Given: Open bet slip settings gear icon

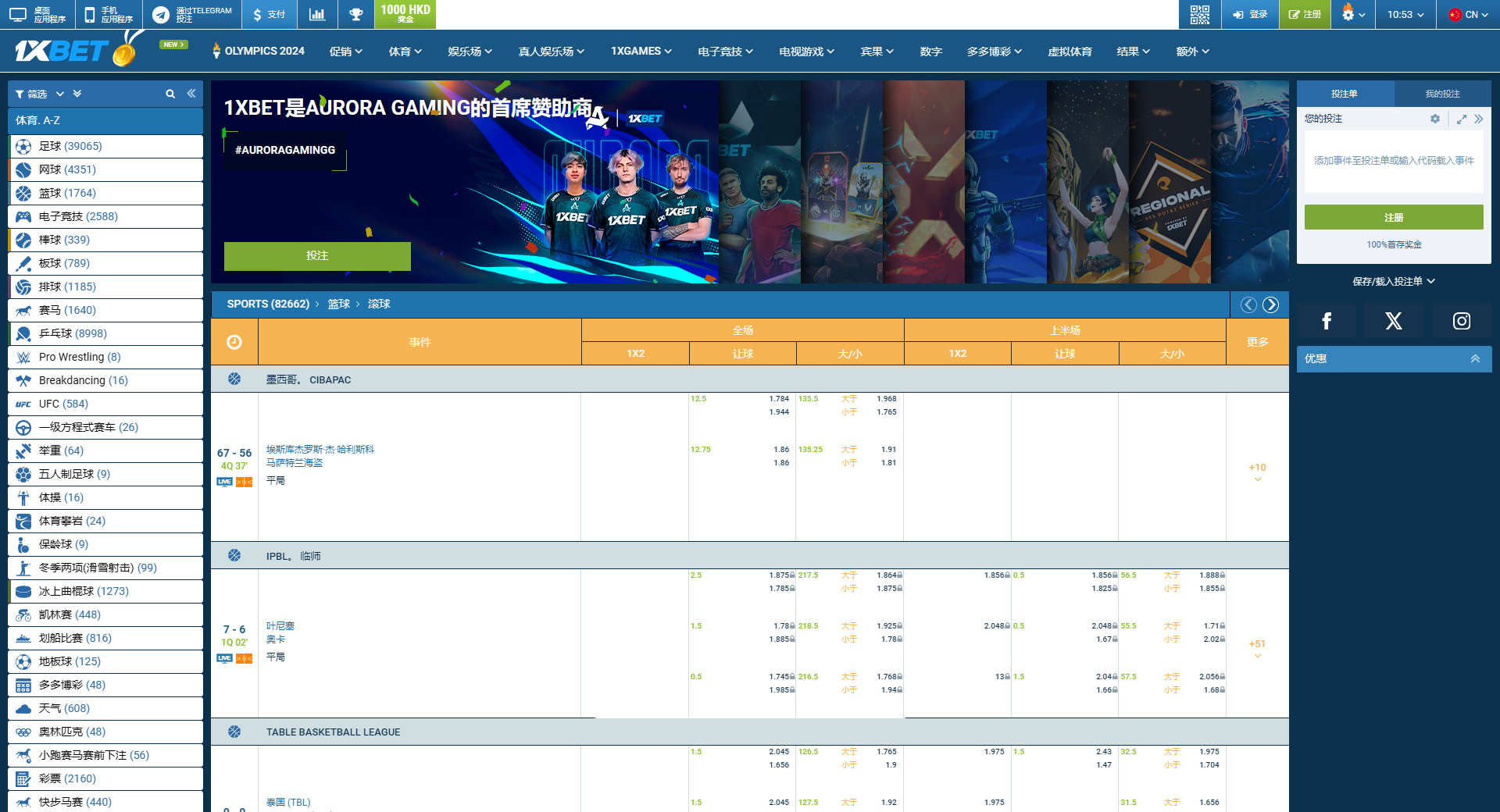Looking at the screenshot, I should (x=1435, y=119).
